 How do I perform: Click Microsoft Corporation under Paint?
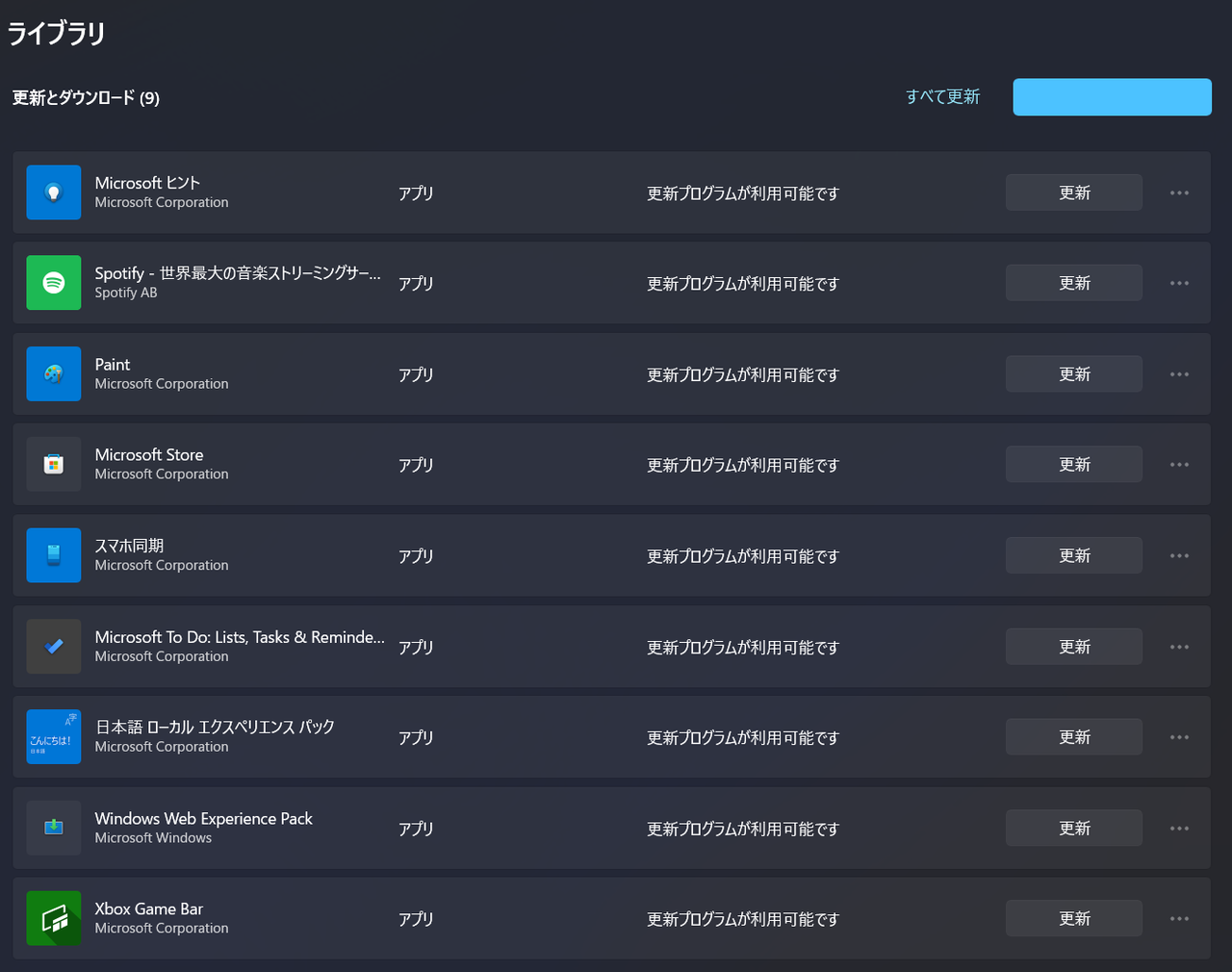[162, 384]
